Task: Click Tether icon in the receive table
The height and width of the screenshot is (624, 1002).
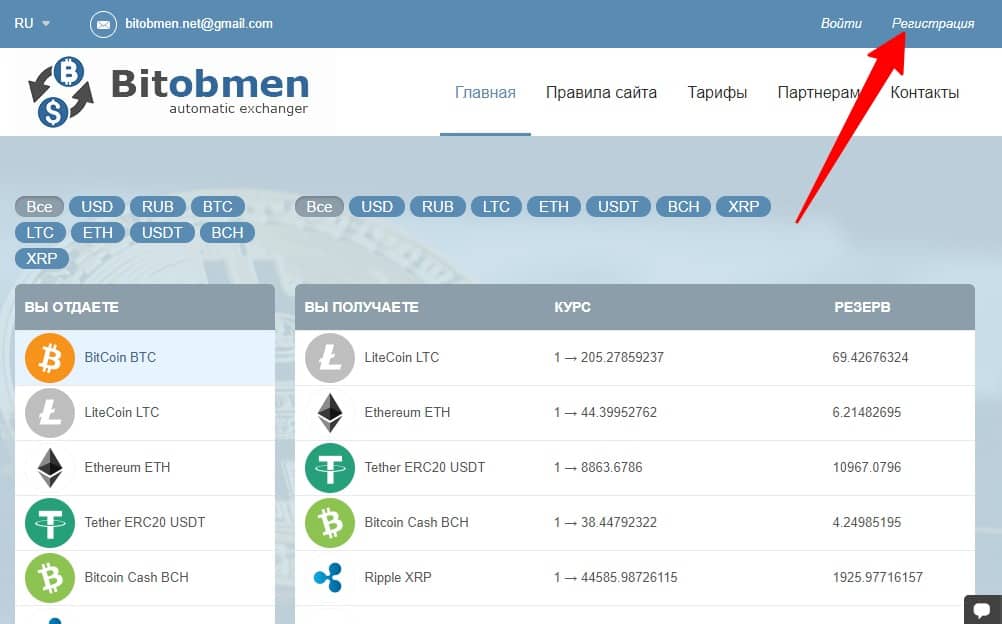Action: click(330, 467)
